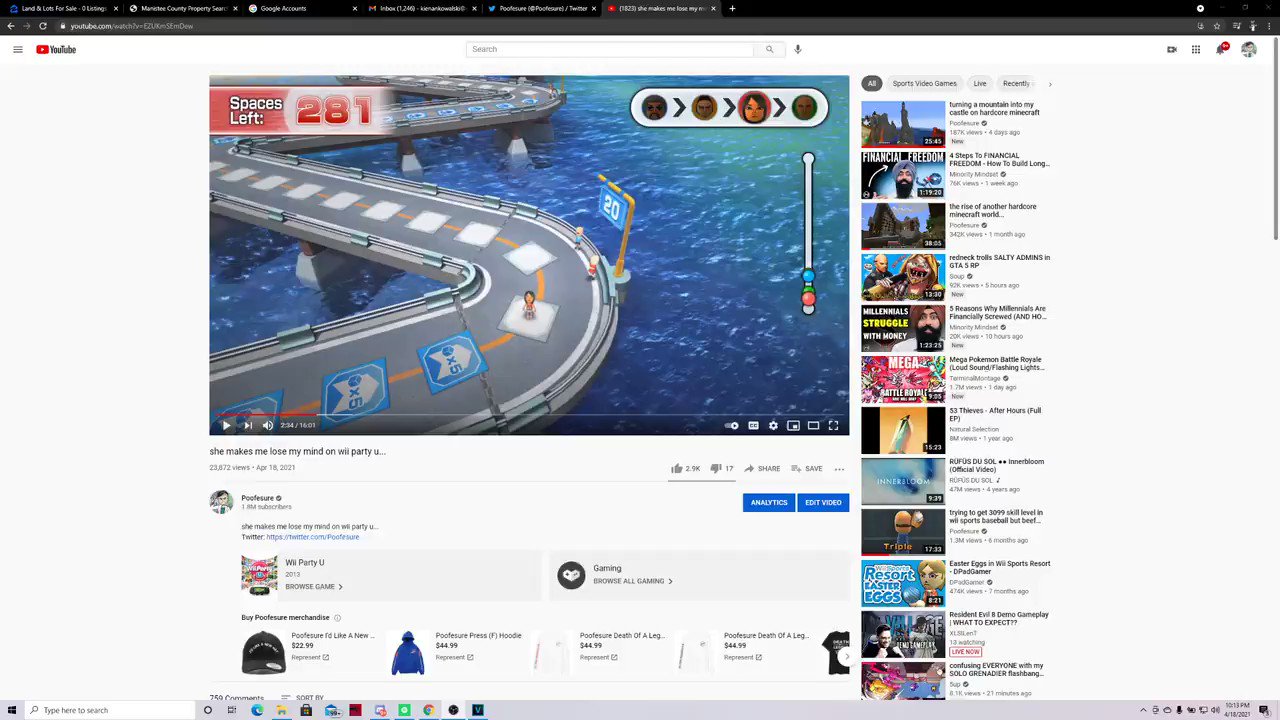Enter full screen mode
Screen dimensions: 1280x720
(833, 425)
